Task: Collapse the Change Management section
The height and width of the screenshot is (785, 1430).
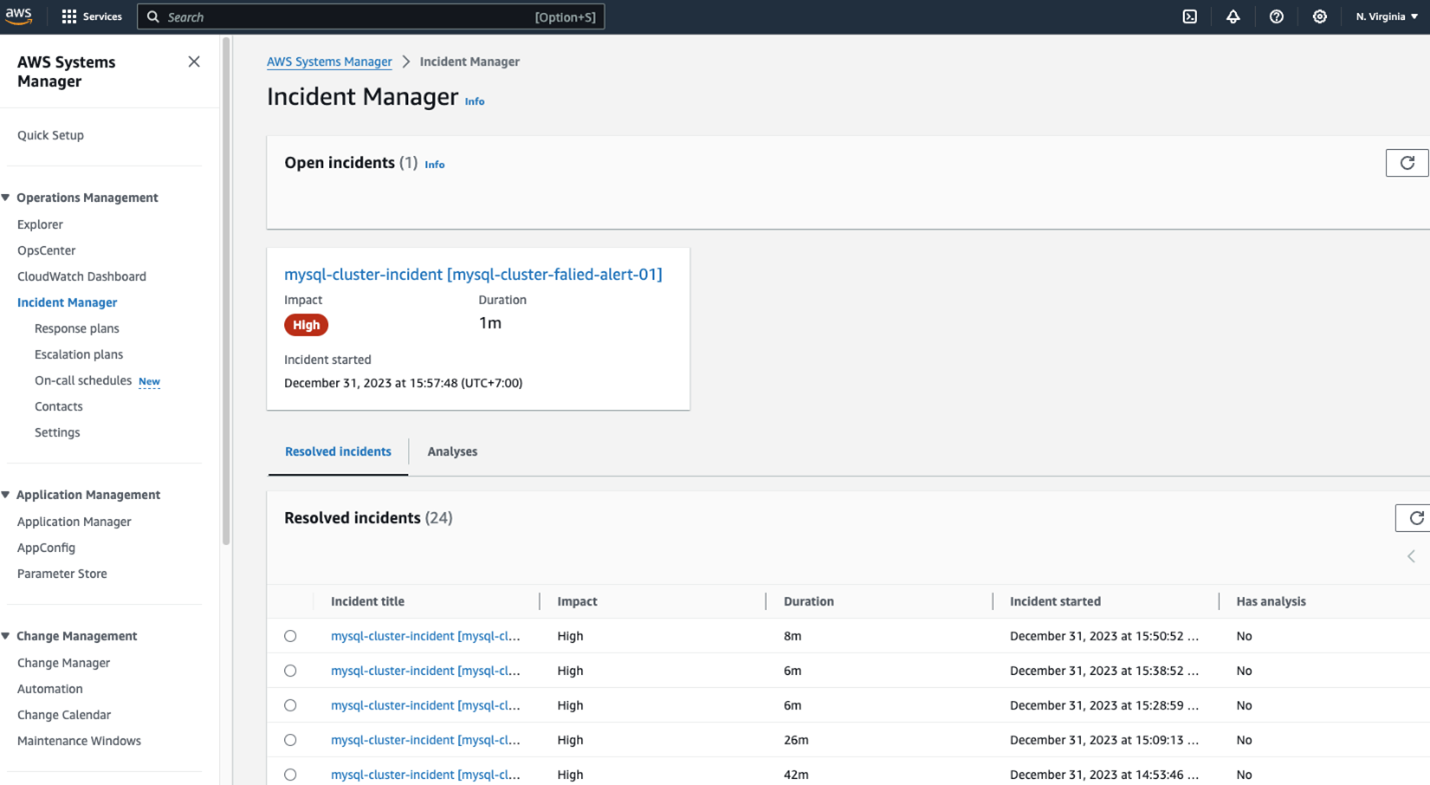Action: click(x=6, y=635)
